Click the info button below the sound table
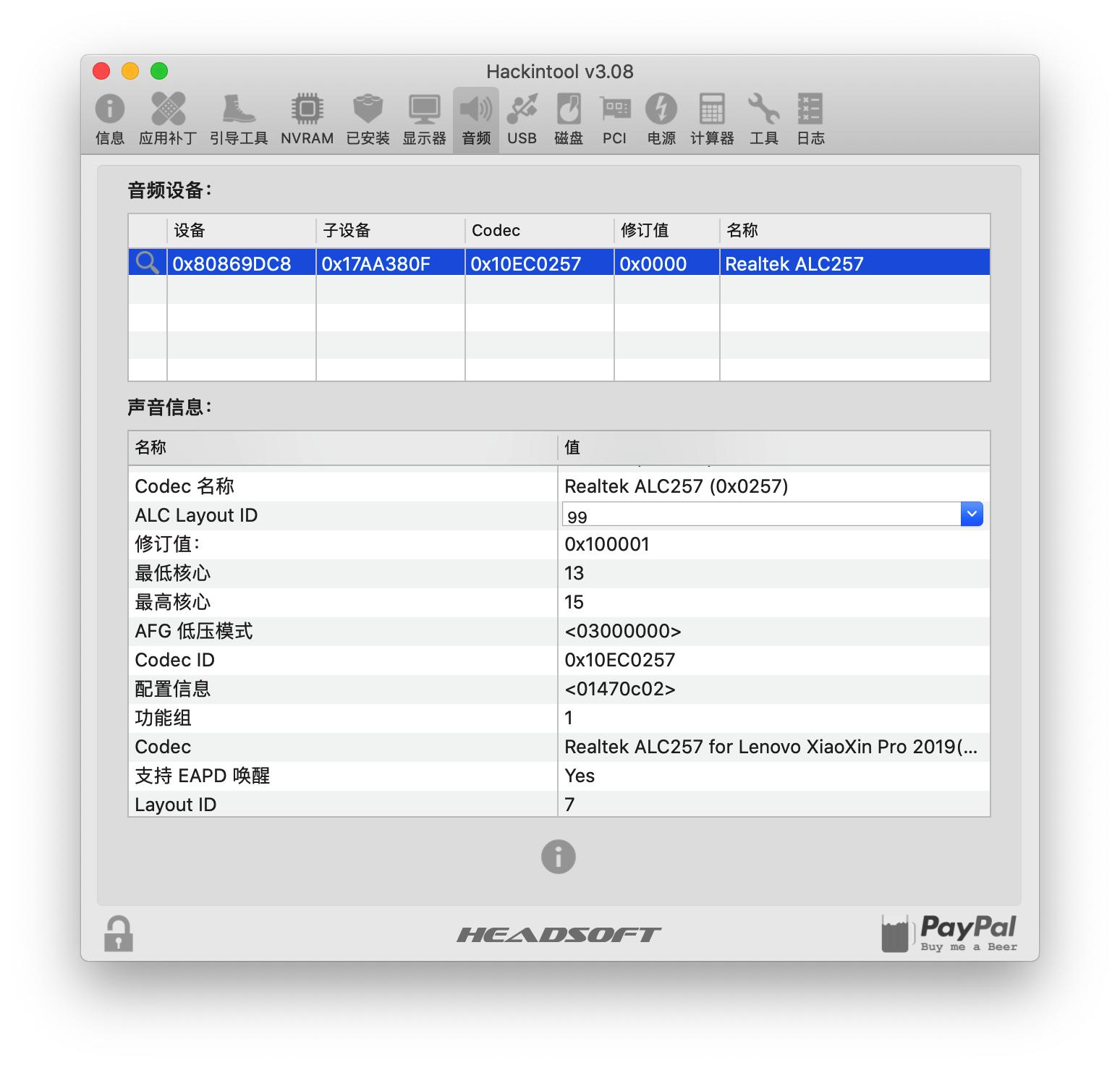This screenshot has height=1068, width=1120. pyautogui.click(x=557, y=857)
